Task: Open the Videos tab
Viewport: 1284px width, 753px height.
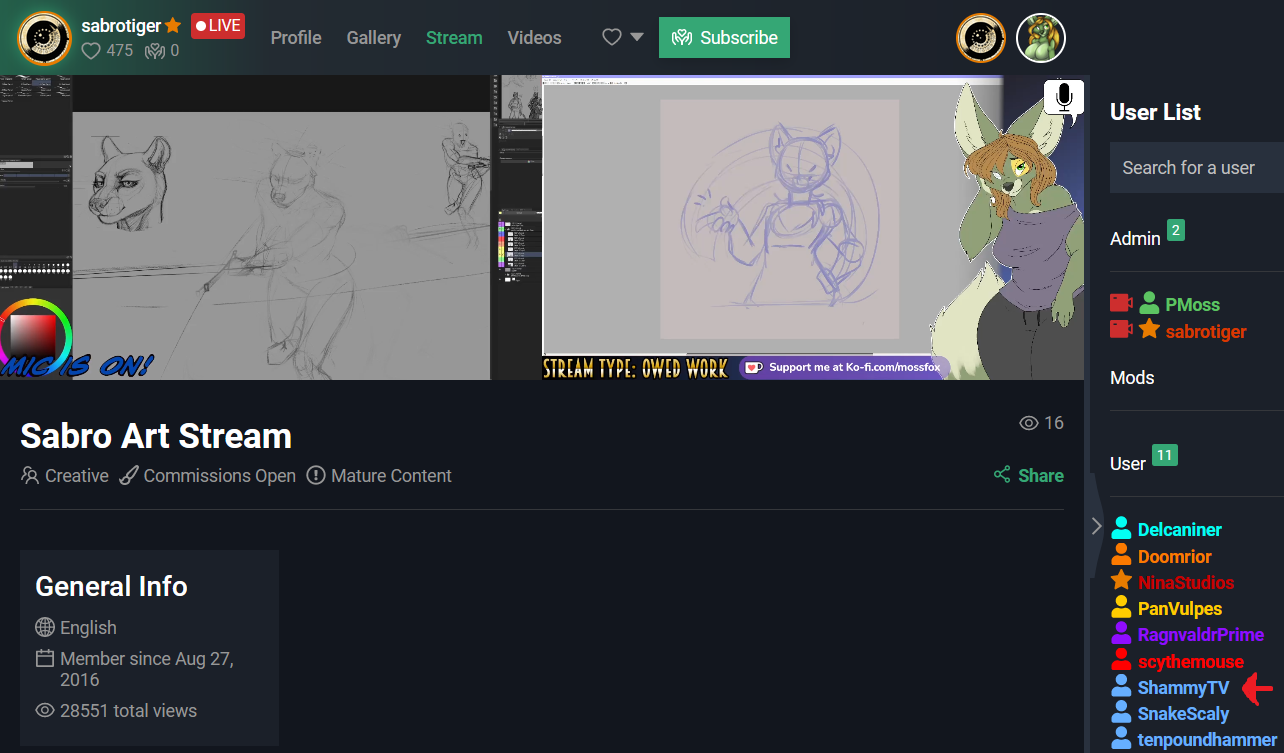Action: click(x=534, y=38)
